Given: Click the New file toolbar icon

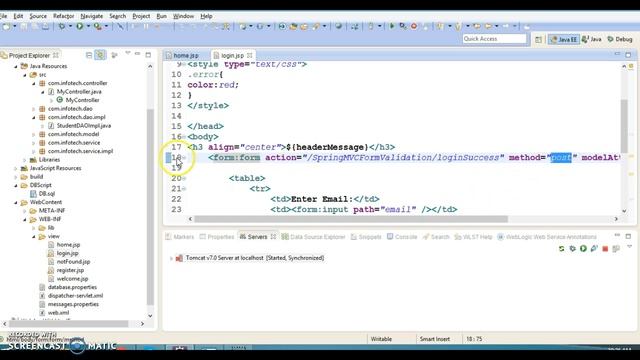Looking at the screenshot, I should (x=6, y=27).
